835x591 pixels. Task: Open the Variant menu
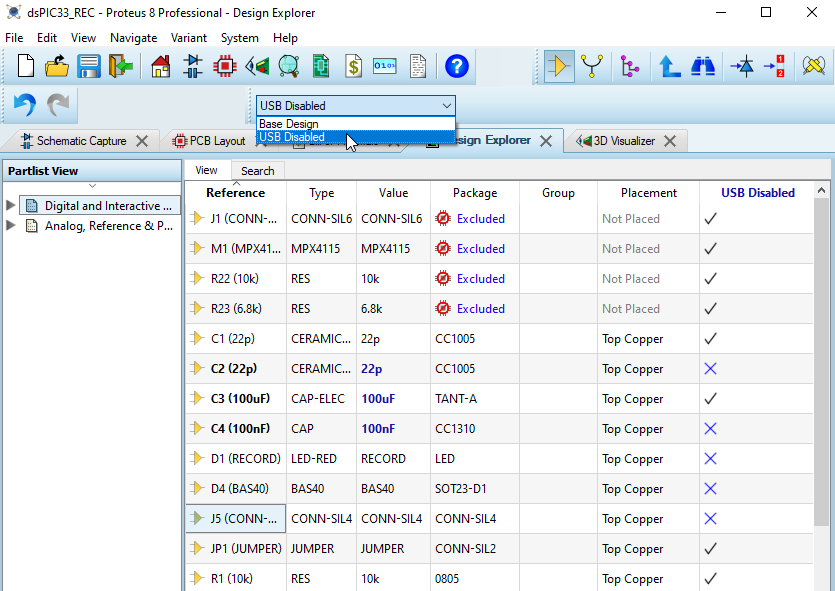[187, 37]
